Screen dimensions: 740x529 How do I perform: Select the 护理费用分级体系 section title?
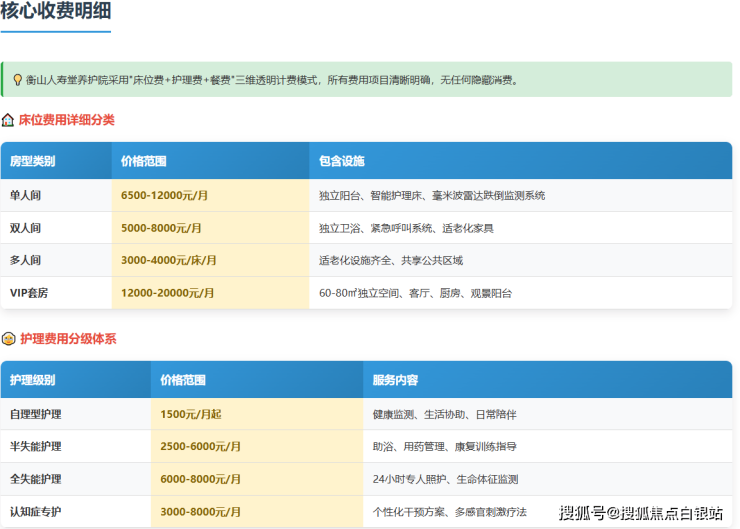pyautogui.click(x=67, y=339)
